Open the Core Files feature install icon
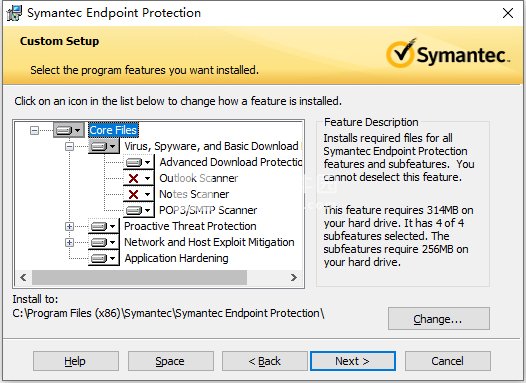 (69, 130)
